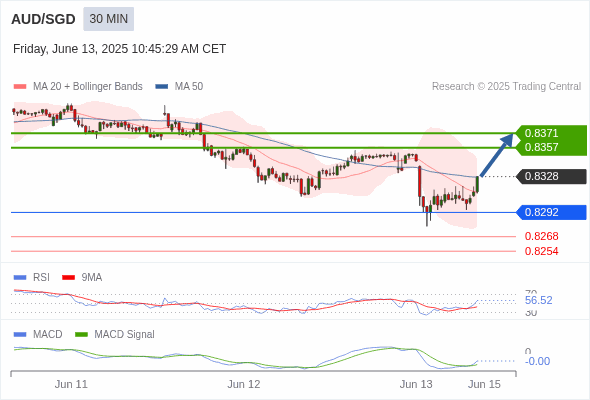This screenshot has width=590, height=400.
Task: Click the blue MA 50 legend swatch
Action: click(x=162, y=87)
